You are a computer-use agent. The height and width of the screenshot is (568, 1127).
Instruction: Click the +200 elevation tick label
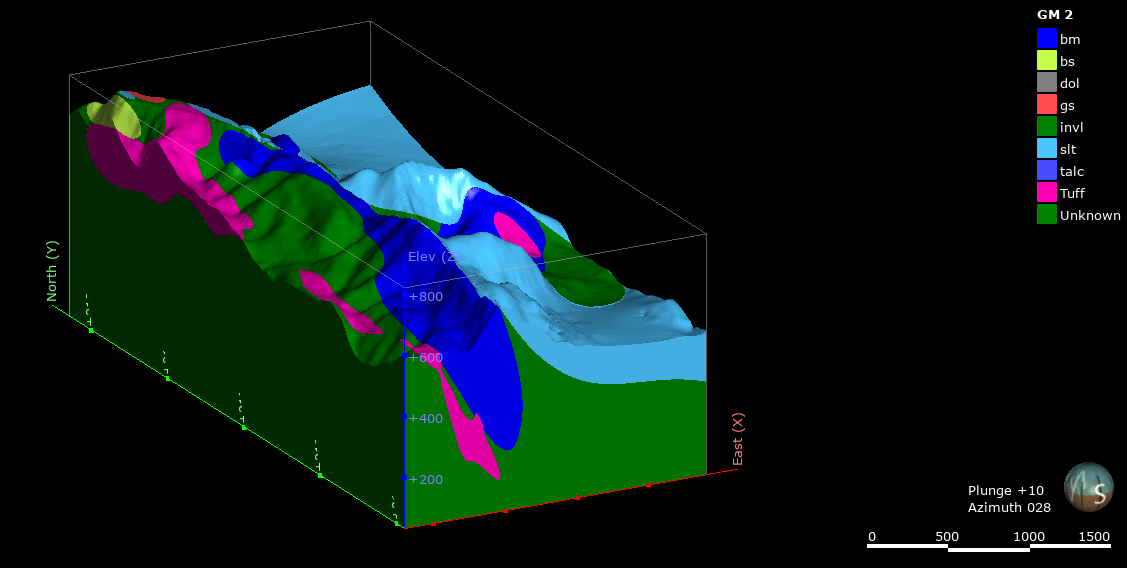click(425, 479)
